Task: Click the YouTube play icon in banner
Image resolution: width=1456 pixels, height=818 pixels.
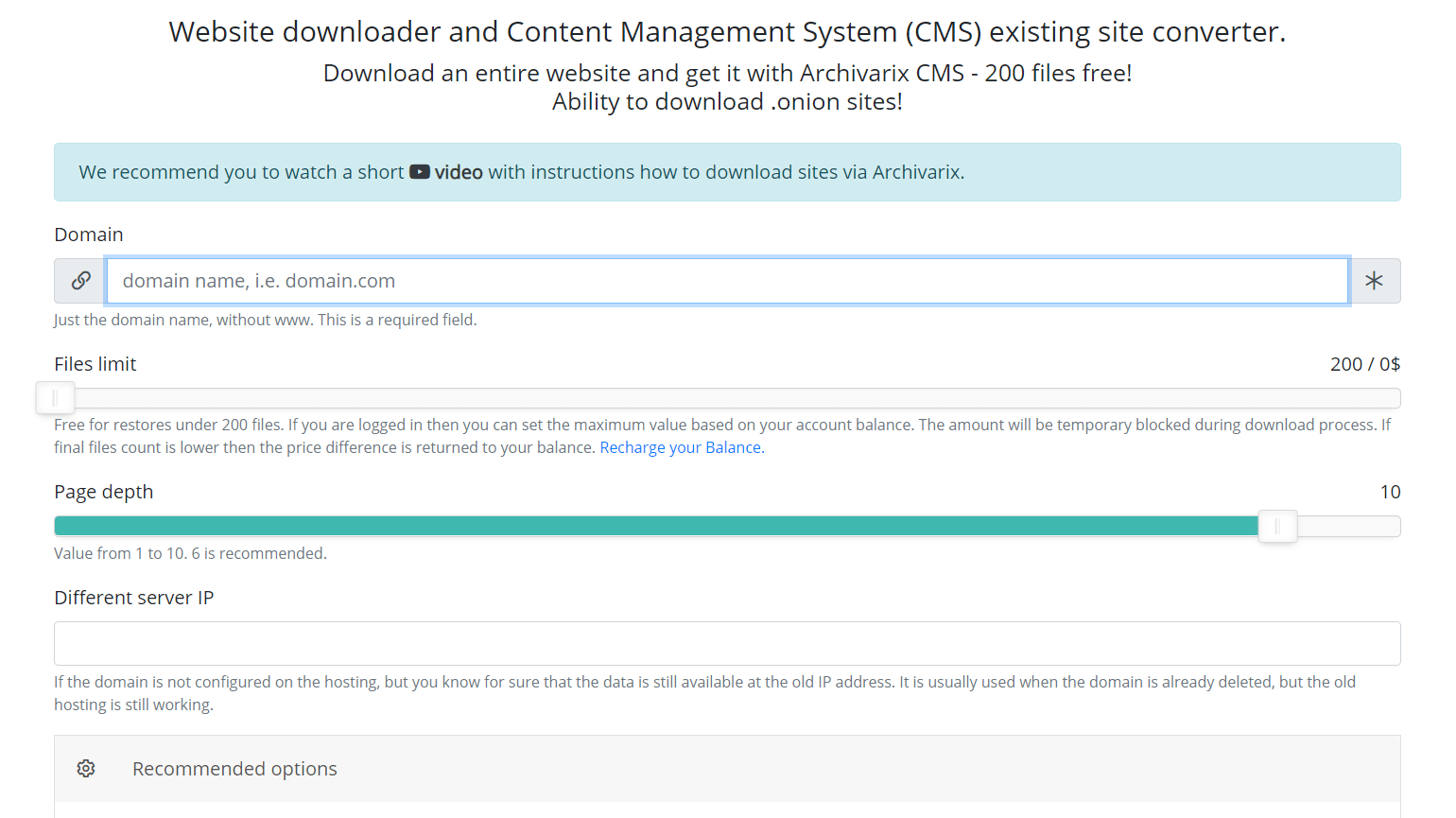Action: tap(420, 172)
